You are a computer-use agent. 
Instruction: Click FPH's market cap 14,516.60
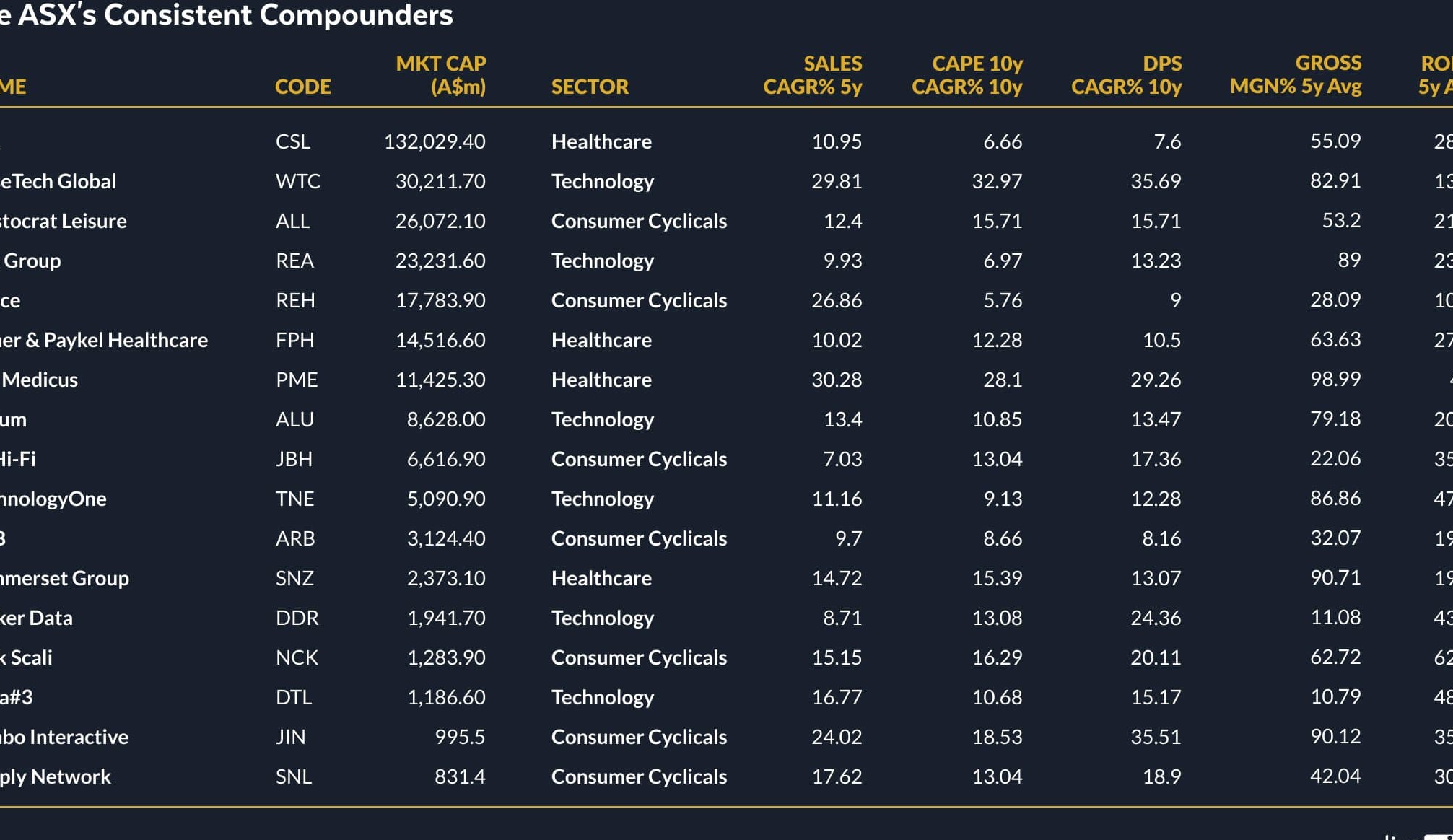[440, 340]
